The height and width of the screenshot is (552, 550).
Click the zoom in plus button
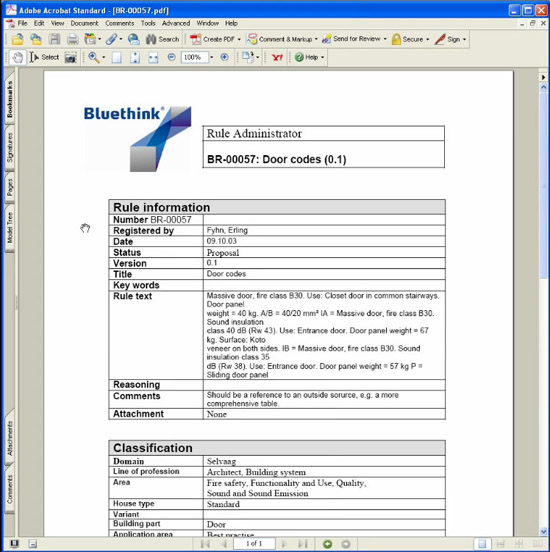[224, 57]
